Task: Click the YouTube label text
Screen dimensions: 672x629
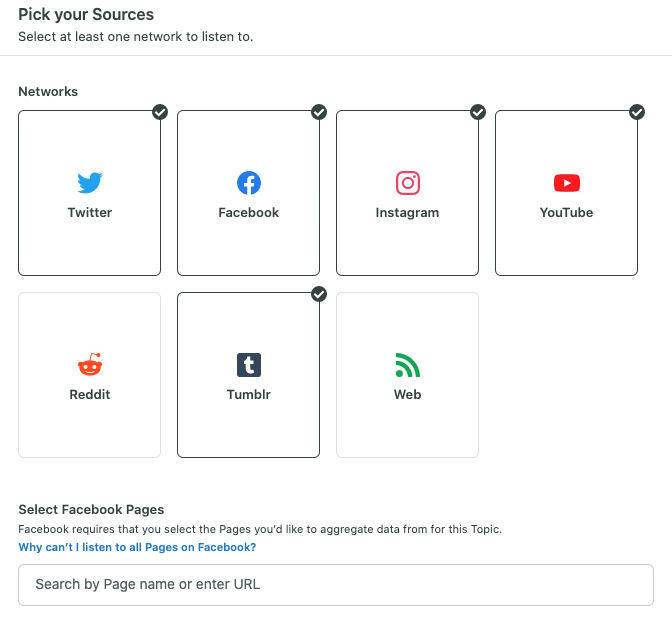Action: (567, 213)
